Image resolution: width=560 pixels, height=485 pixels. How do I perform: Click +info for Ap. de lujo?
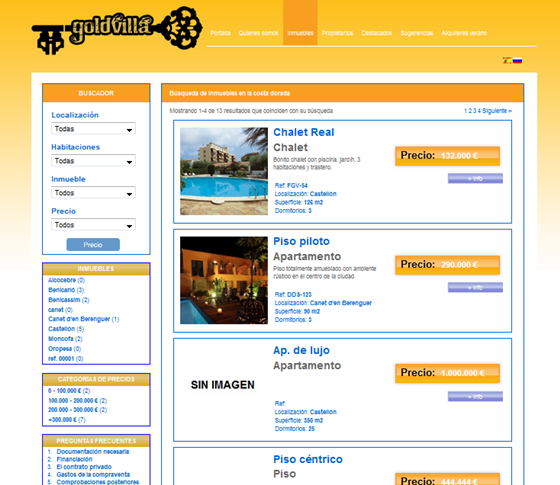coord(475,396)
